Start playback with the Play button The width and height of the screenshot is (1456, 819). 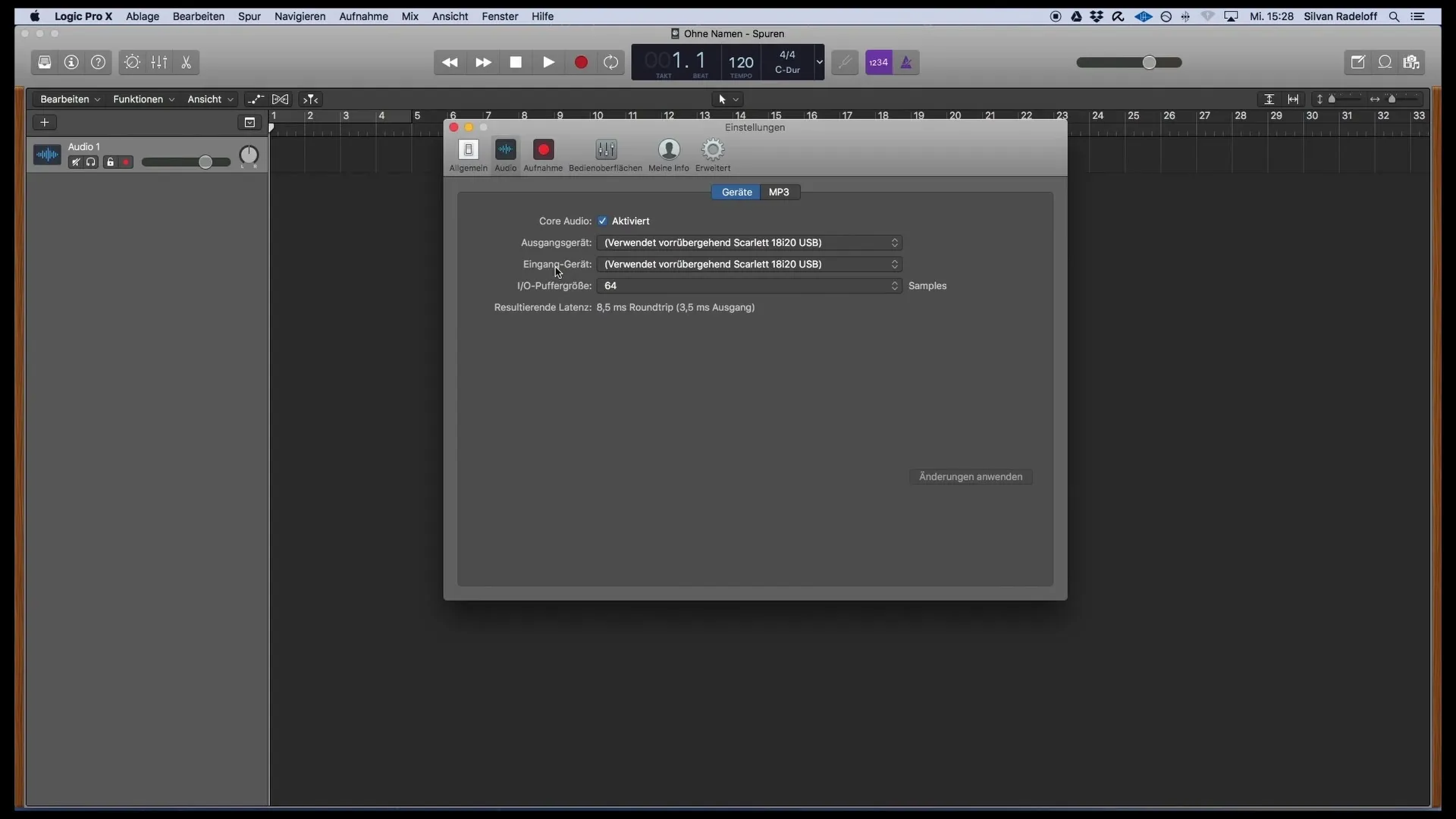coord(548,62)
